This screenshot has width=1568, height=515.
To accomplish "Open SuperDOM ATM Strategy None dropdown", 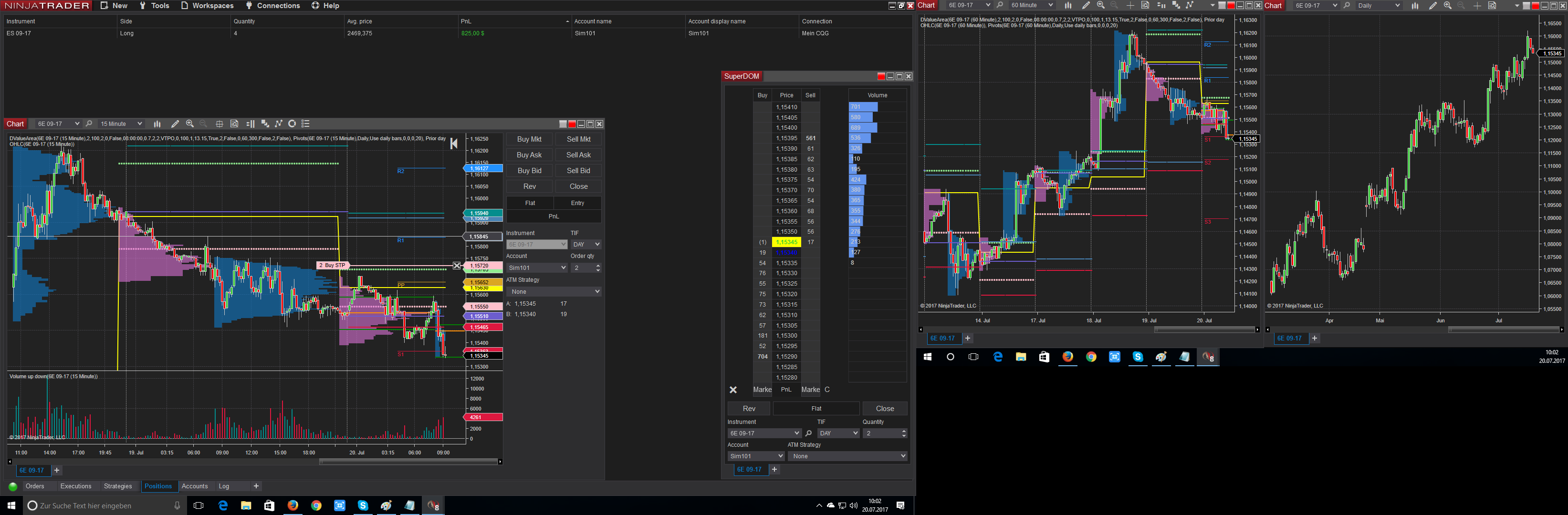I will [x=847, y=456].
